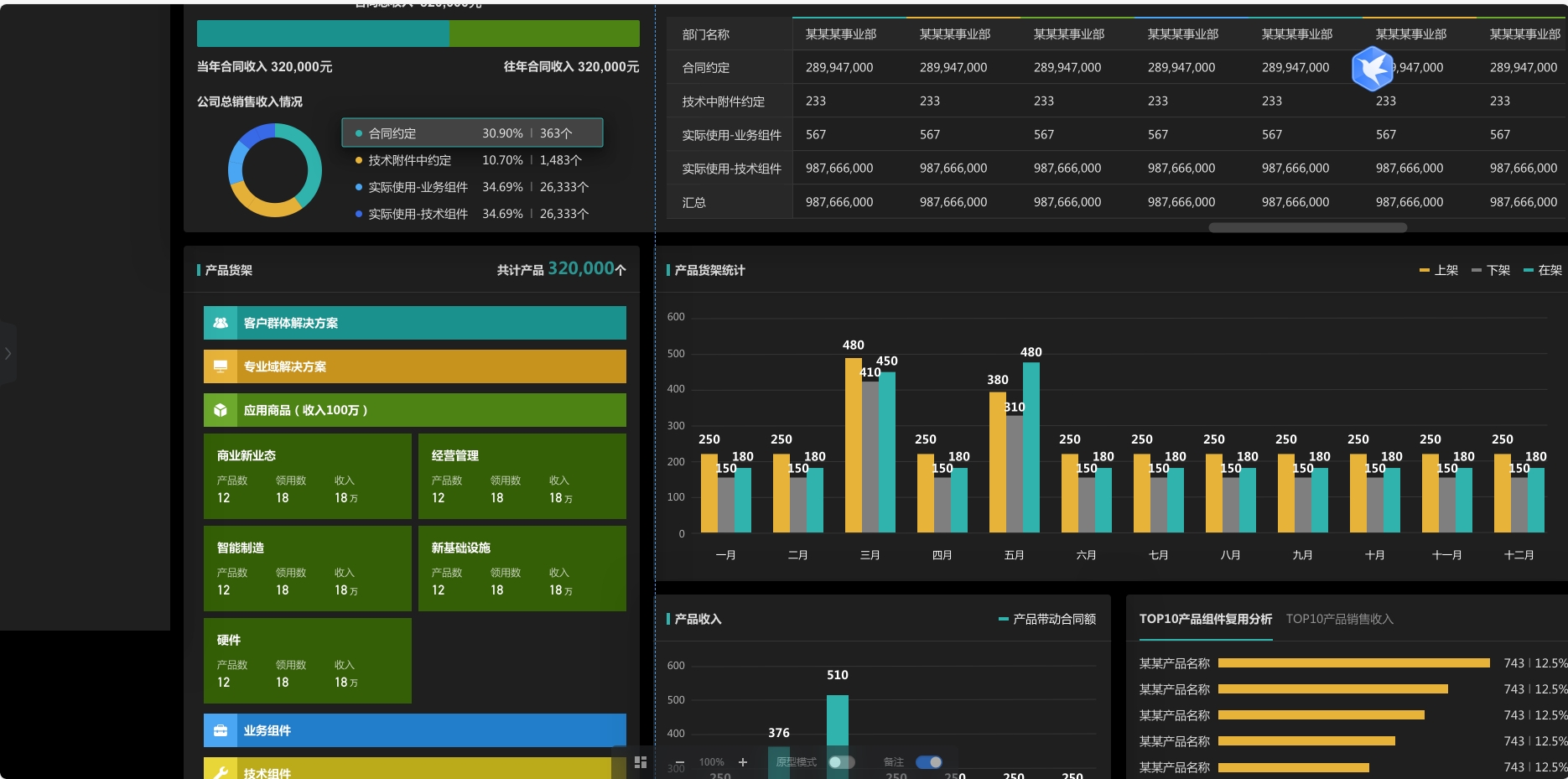The width and height of the screenshot is (1568, 779).
Task: Turn off the 备注 toggle switch
Action: (x=929, y=762)
